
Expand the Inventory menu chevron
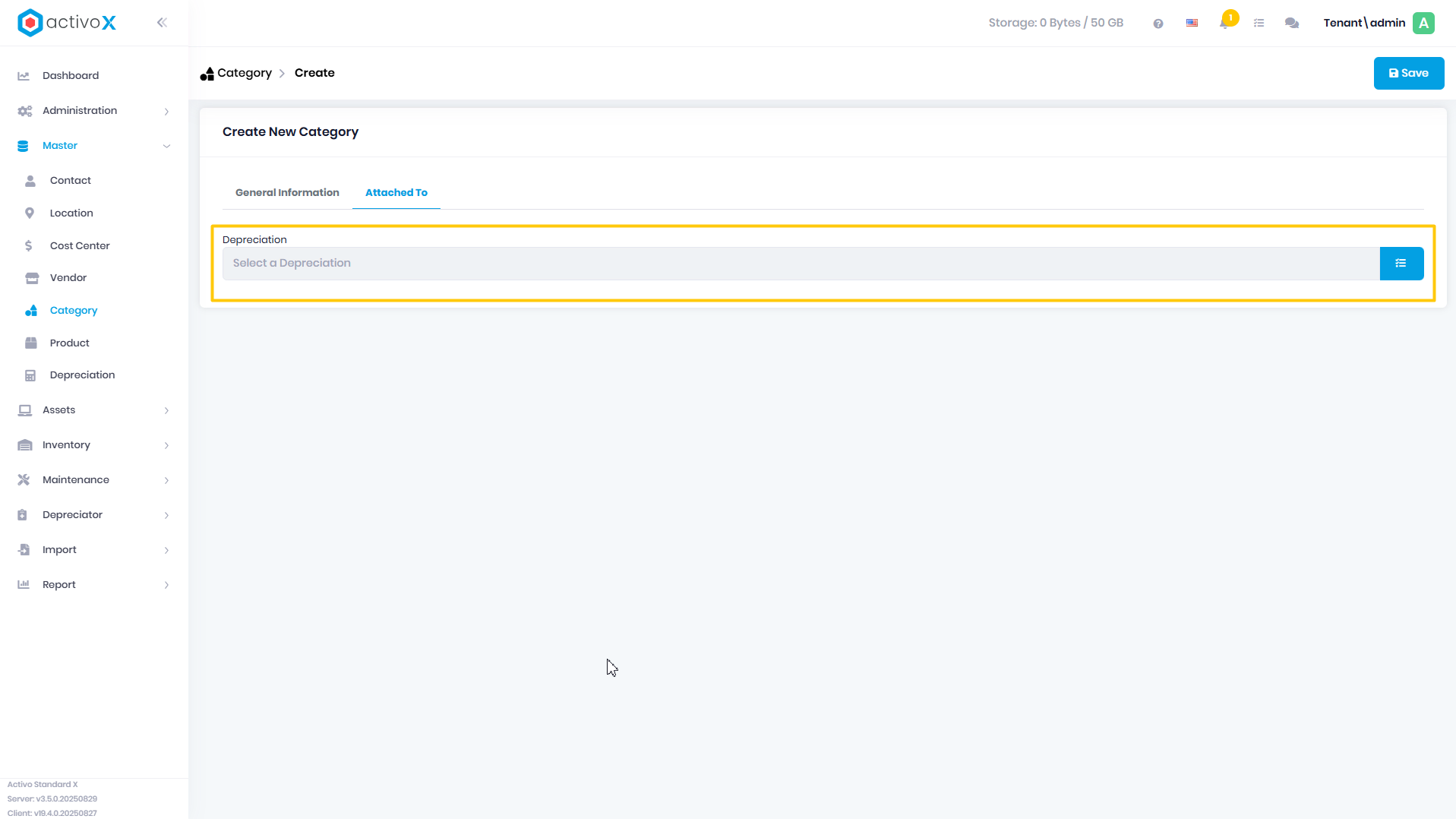tap(166, 445)
